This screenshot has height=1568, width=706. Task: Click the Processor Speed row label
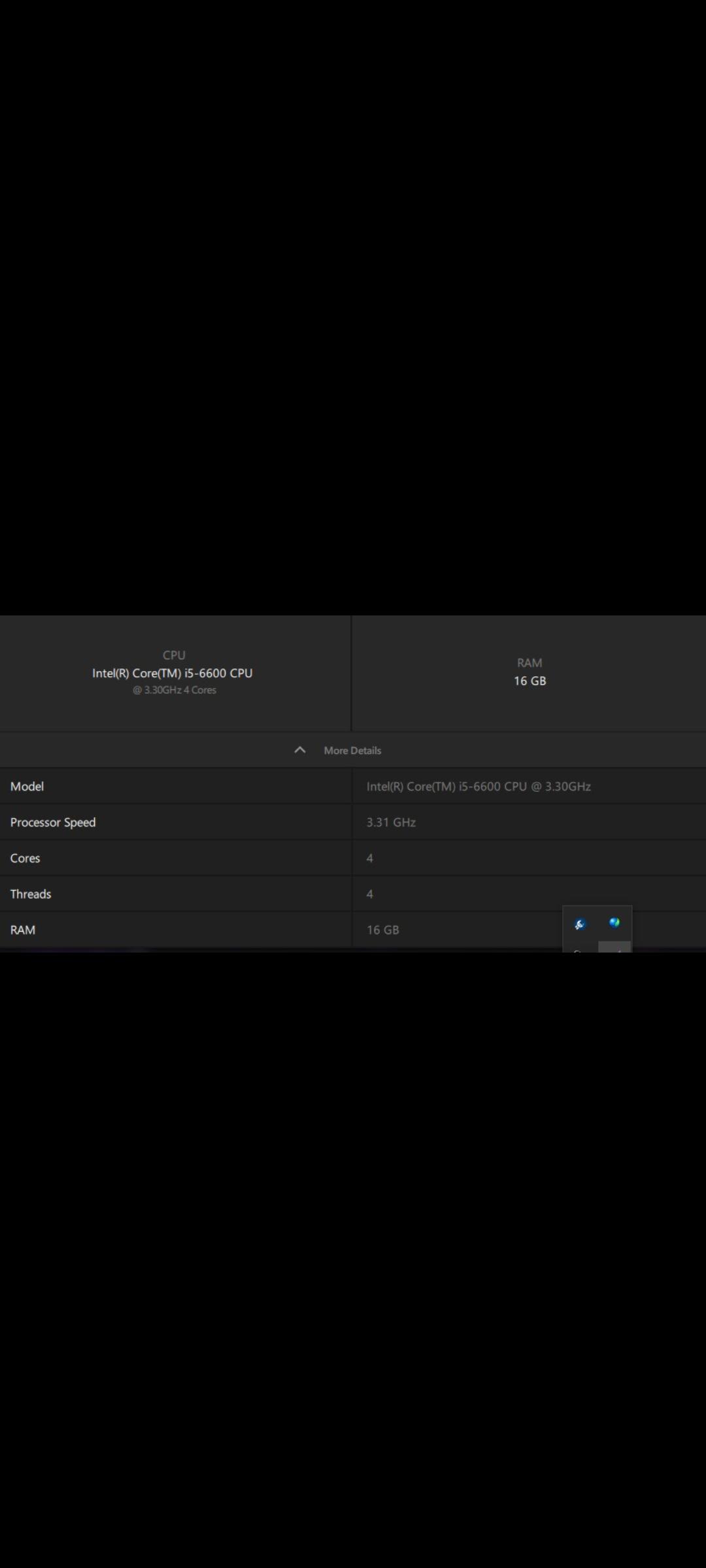(53, 822)
